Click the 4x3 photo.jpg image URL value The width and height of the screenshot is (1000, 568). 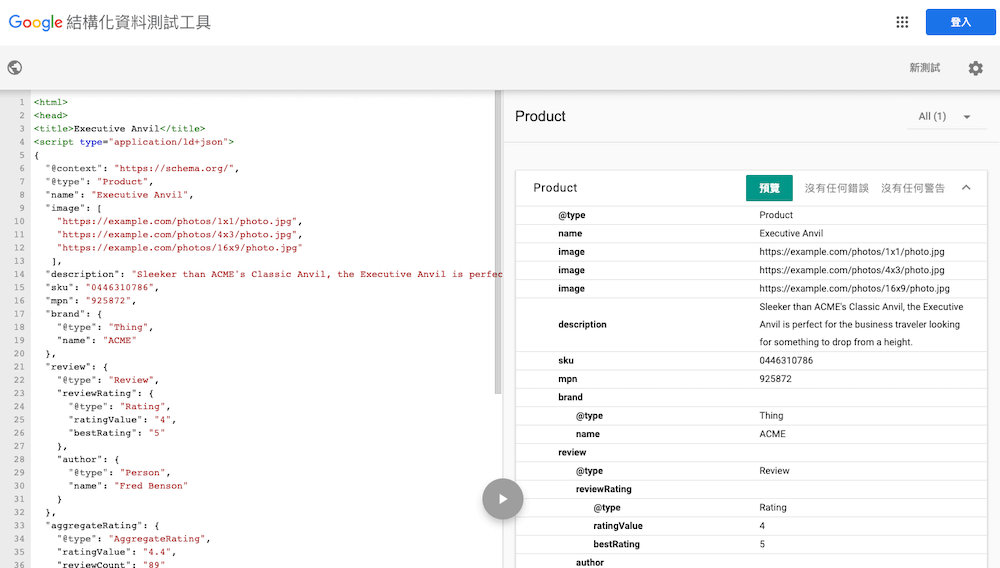pos(851,270)
